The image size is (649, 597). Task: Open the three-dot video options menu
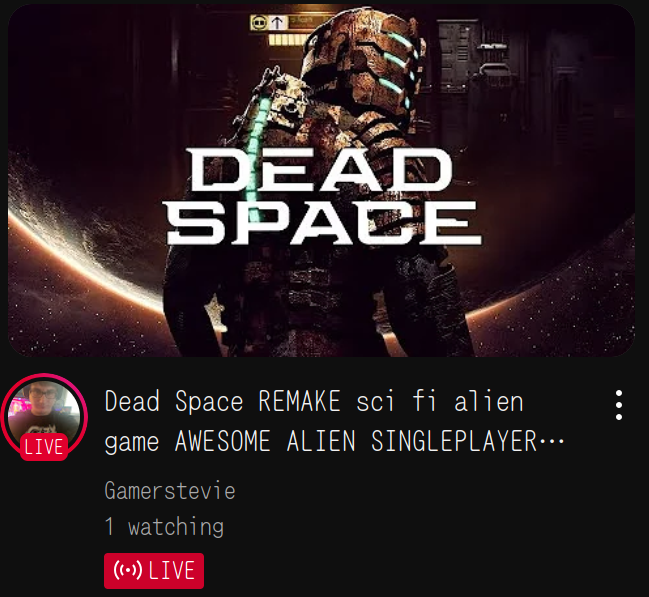618,405
